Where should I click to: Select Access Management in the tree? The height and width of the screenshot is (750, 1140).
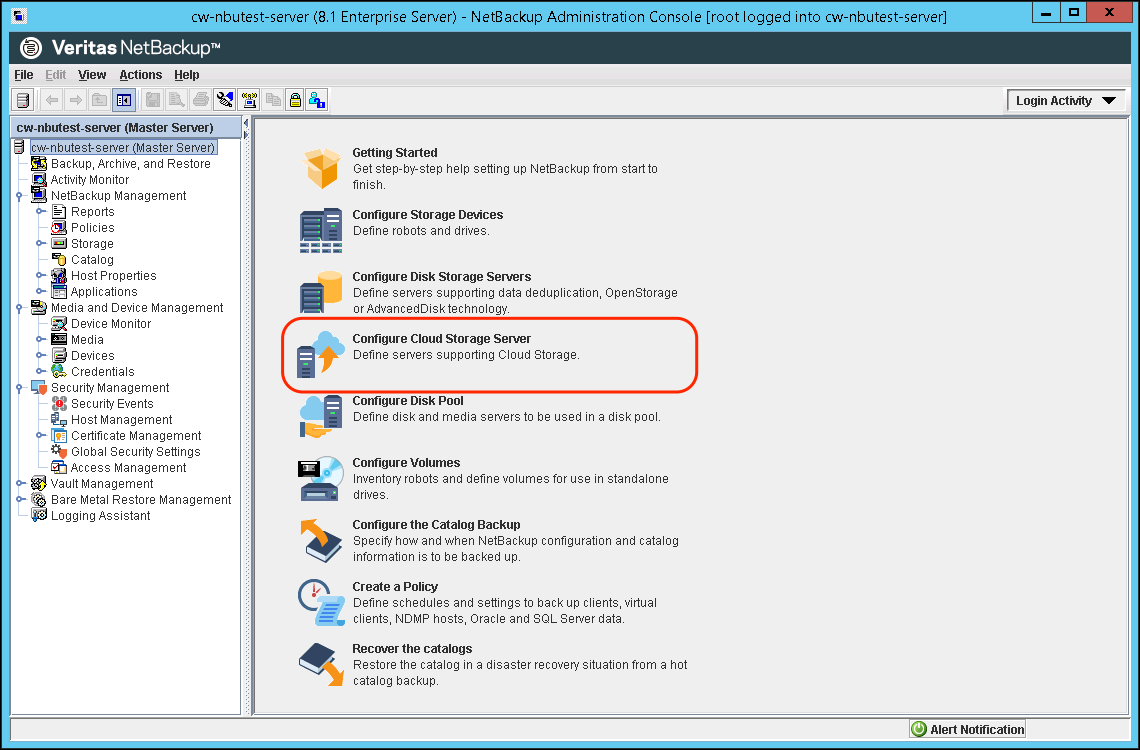coord(128,467)
